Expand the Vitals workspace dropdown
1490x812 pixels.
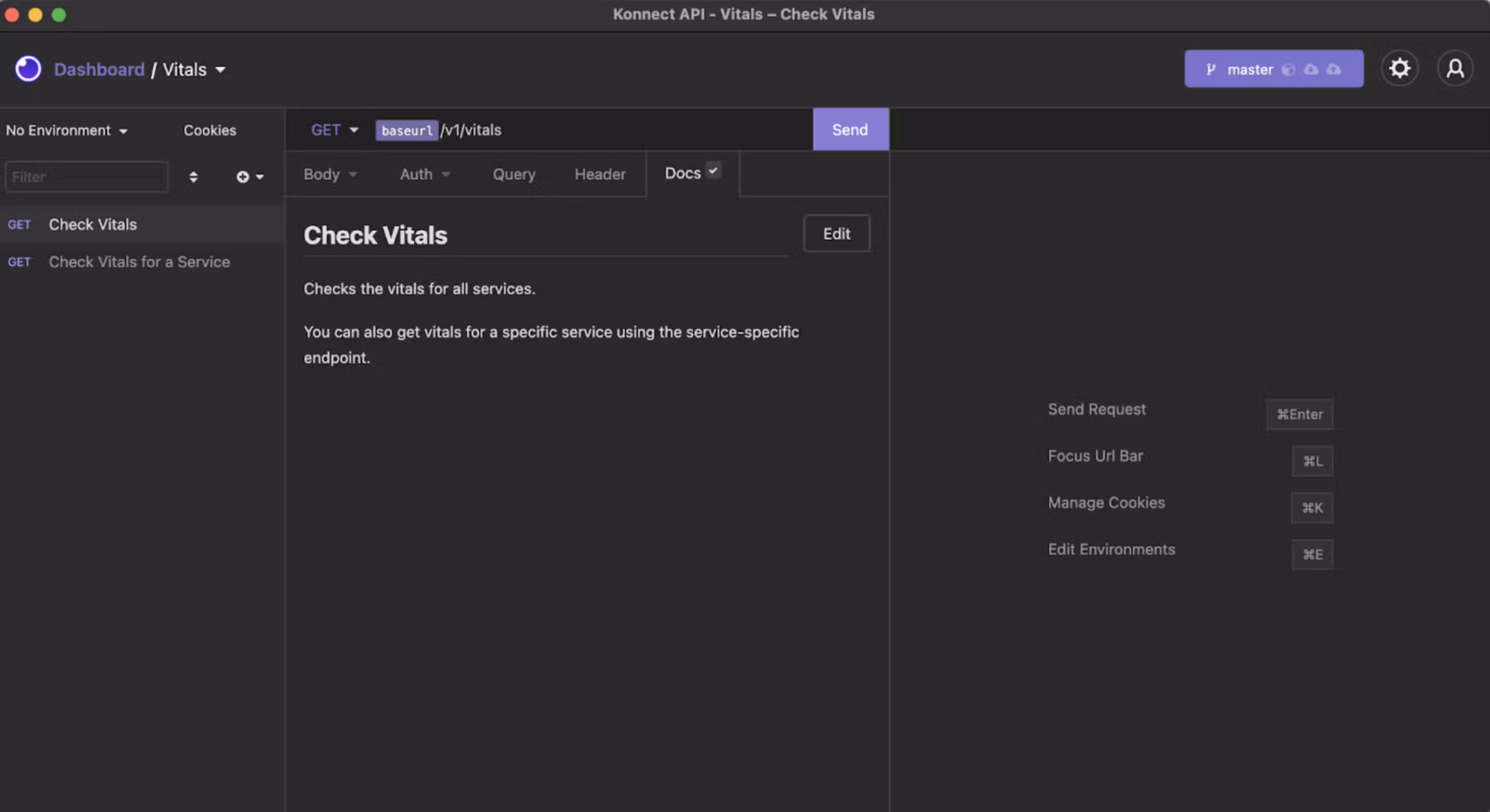pyautogui.click(x=220, y=69)
